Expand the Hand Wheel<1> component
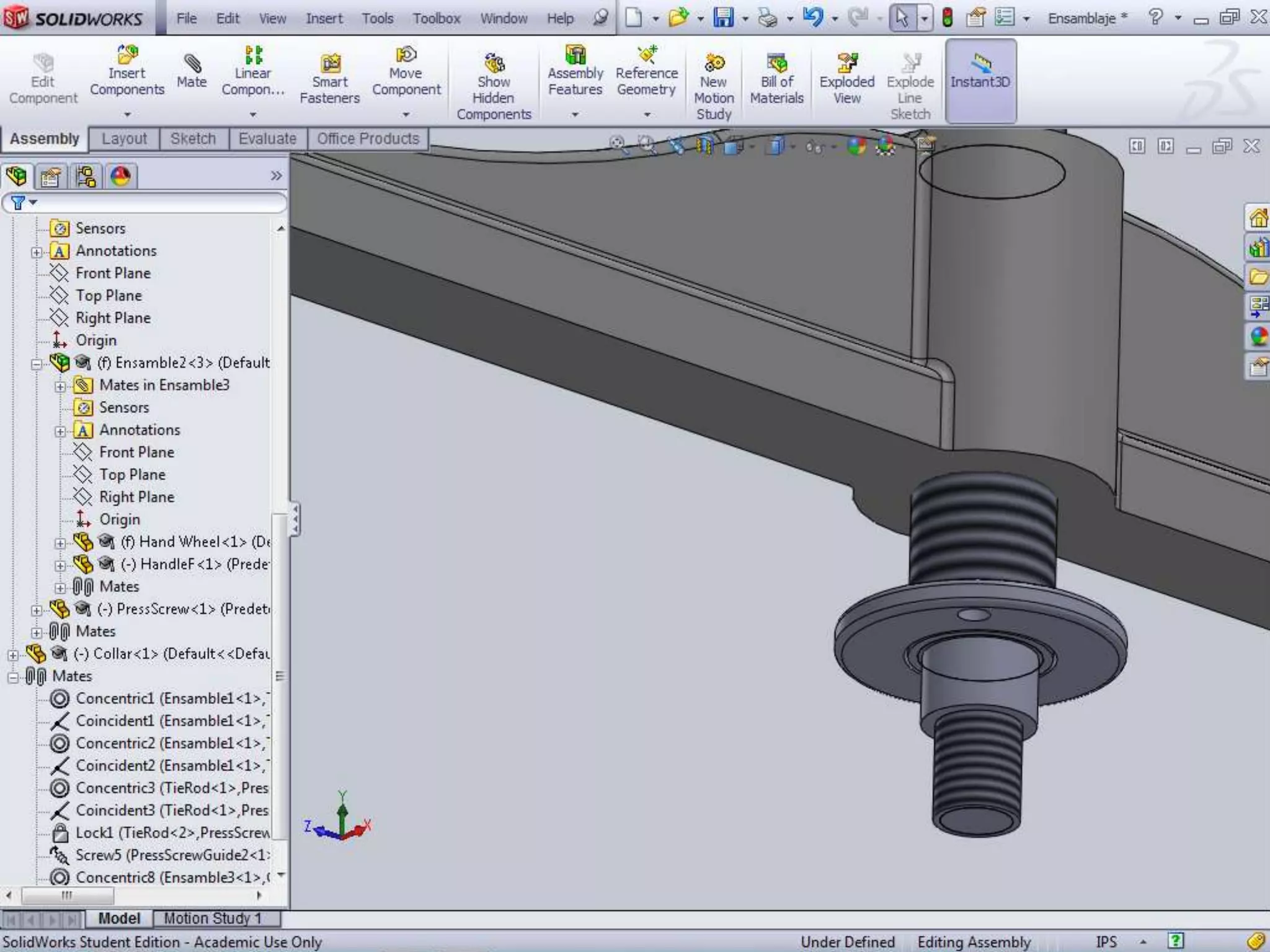This screenshot has width=1270, height=952. 60,543
